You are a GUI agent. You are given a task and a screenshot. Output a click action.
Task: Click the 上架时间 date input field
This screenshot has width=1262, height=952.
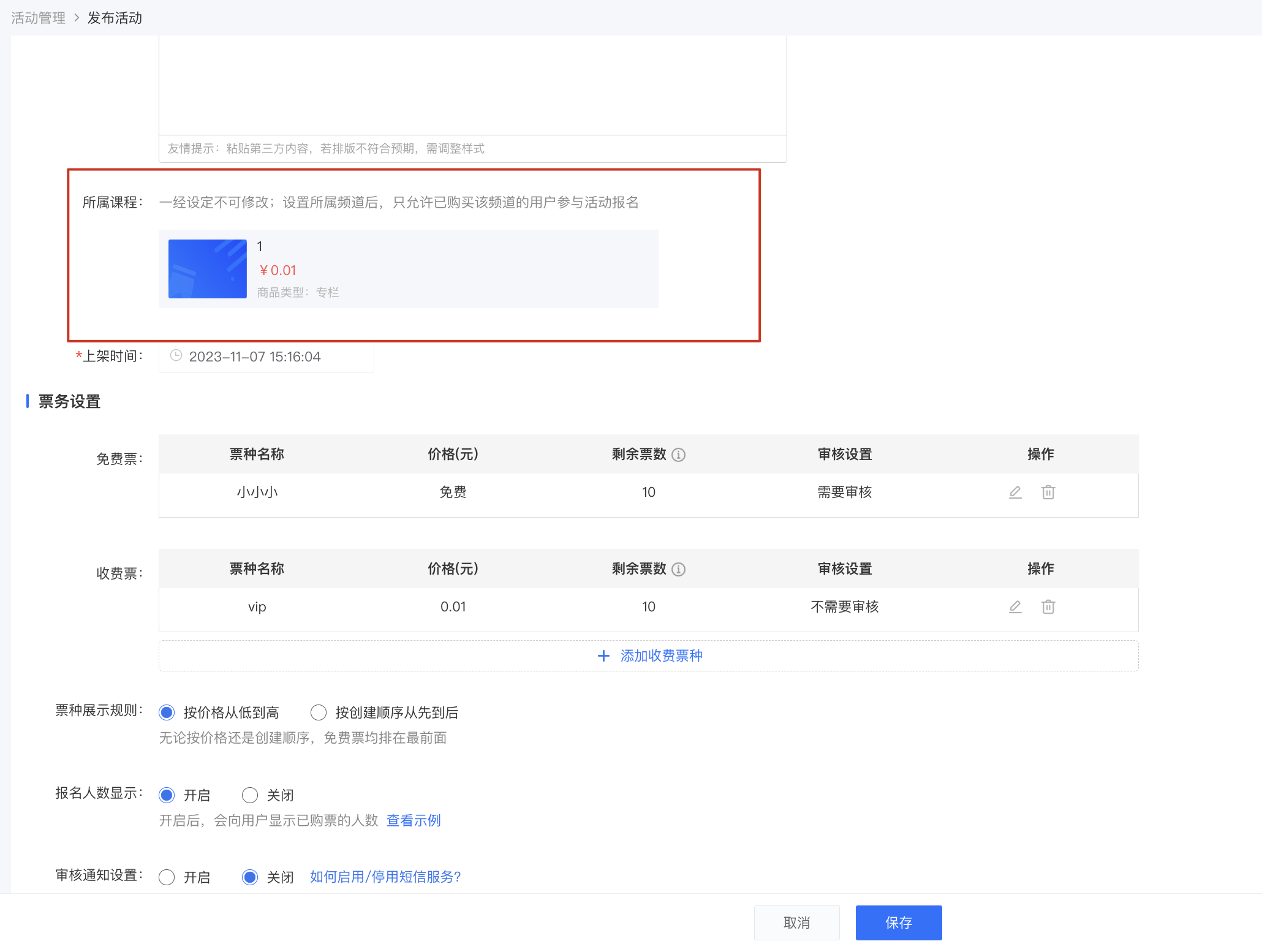click(x=266, y=357)
